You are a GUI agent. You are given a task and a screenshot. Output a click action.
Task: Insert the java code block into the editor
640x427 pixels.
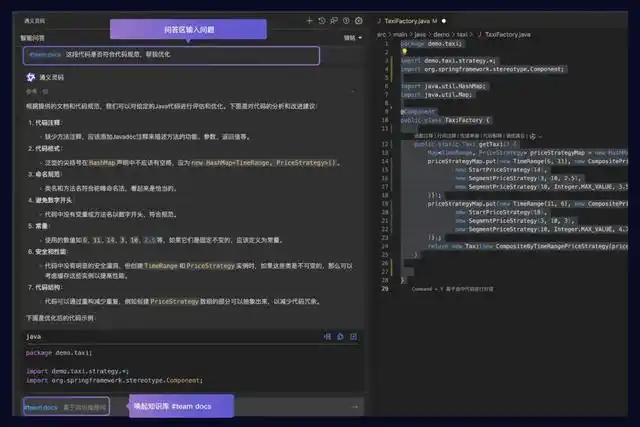coord(328,336)
